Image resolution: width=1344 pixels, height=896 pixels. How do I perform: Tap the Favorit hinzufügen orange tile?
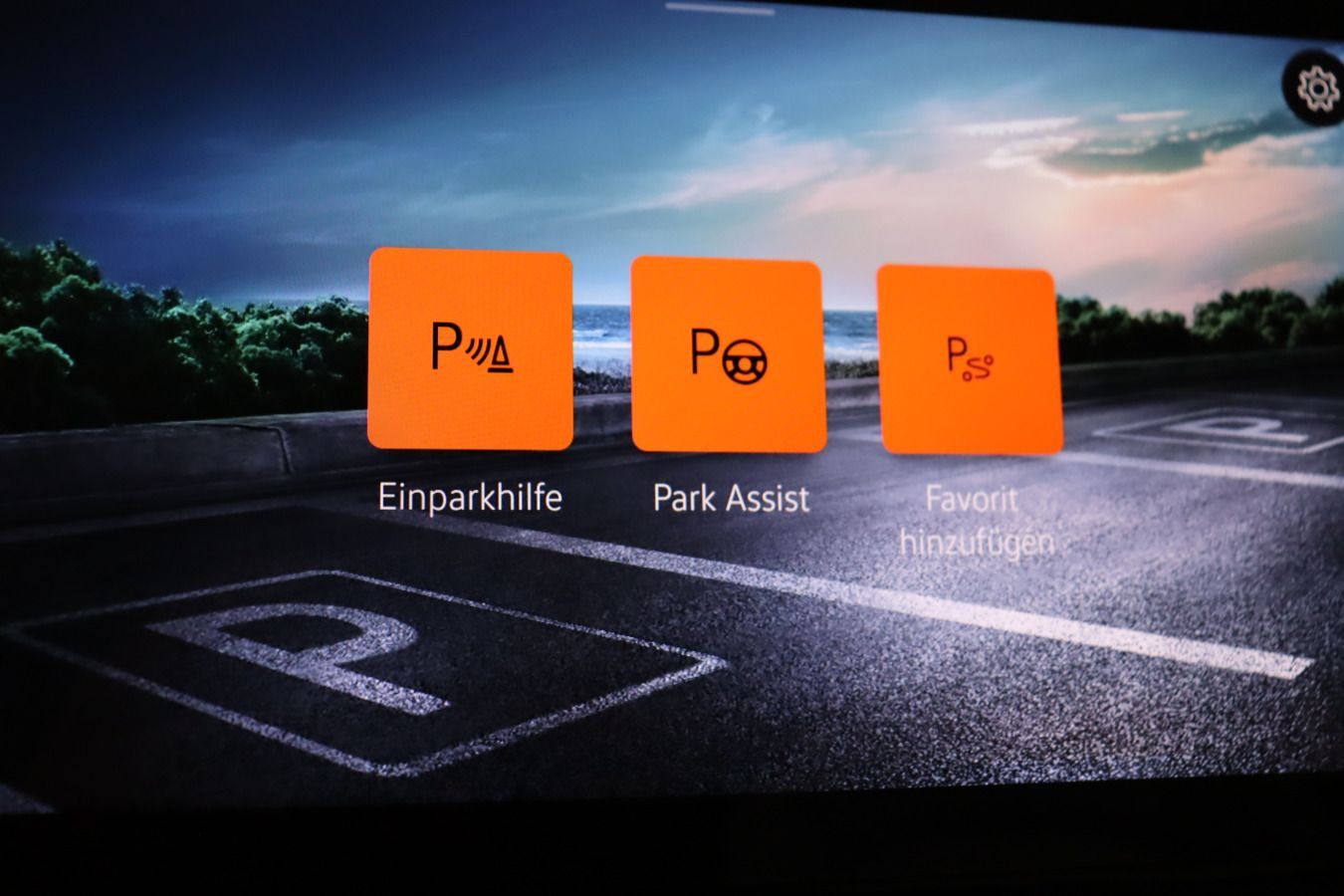[969, 359]
